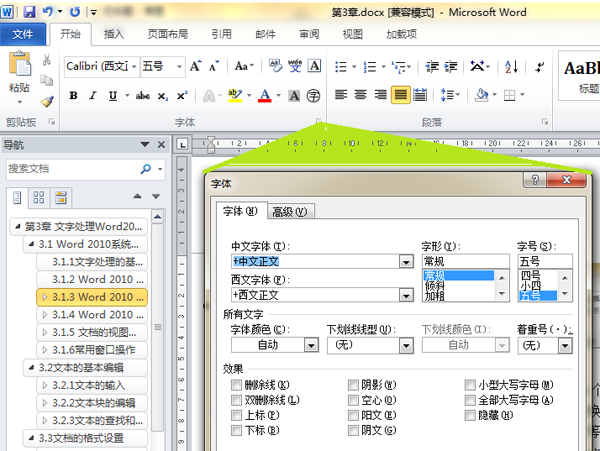Click the enclosed character icon
The width and height of the screenshot is (600, 451).
click(x=314, y=96)
